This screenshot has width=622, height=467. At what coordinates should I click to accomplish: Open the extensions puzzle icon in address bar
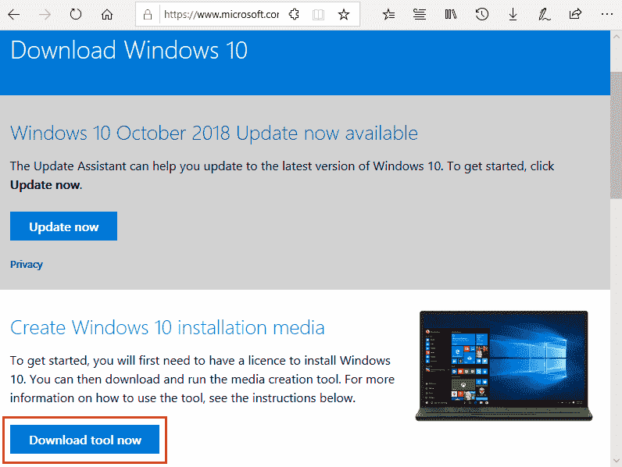(x=294, y=15)
